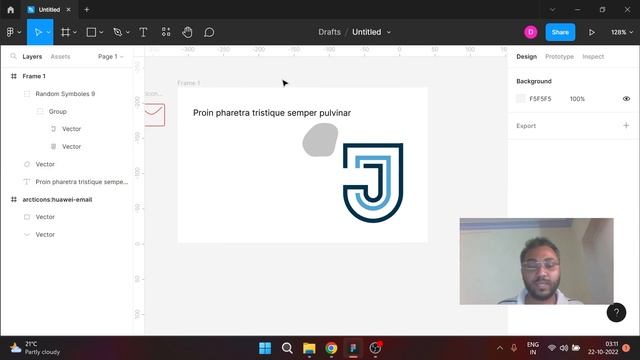Toggle background visibility eye icon
The height and width of the screenshot is (360, 640).
click(626, 99)
